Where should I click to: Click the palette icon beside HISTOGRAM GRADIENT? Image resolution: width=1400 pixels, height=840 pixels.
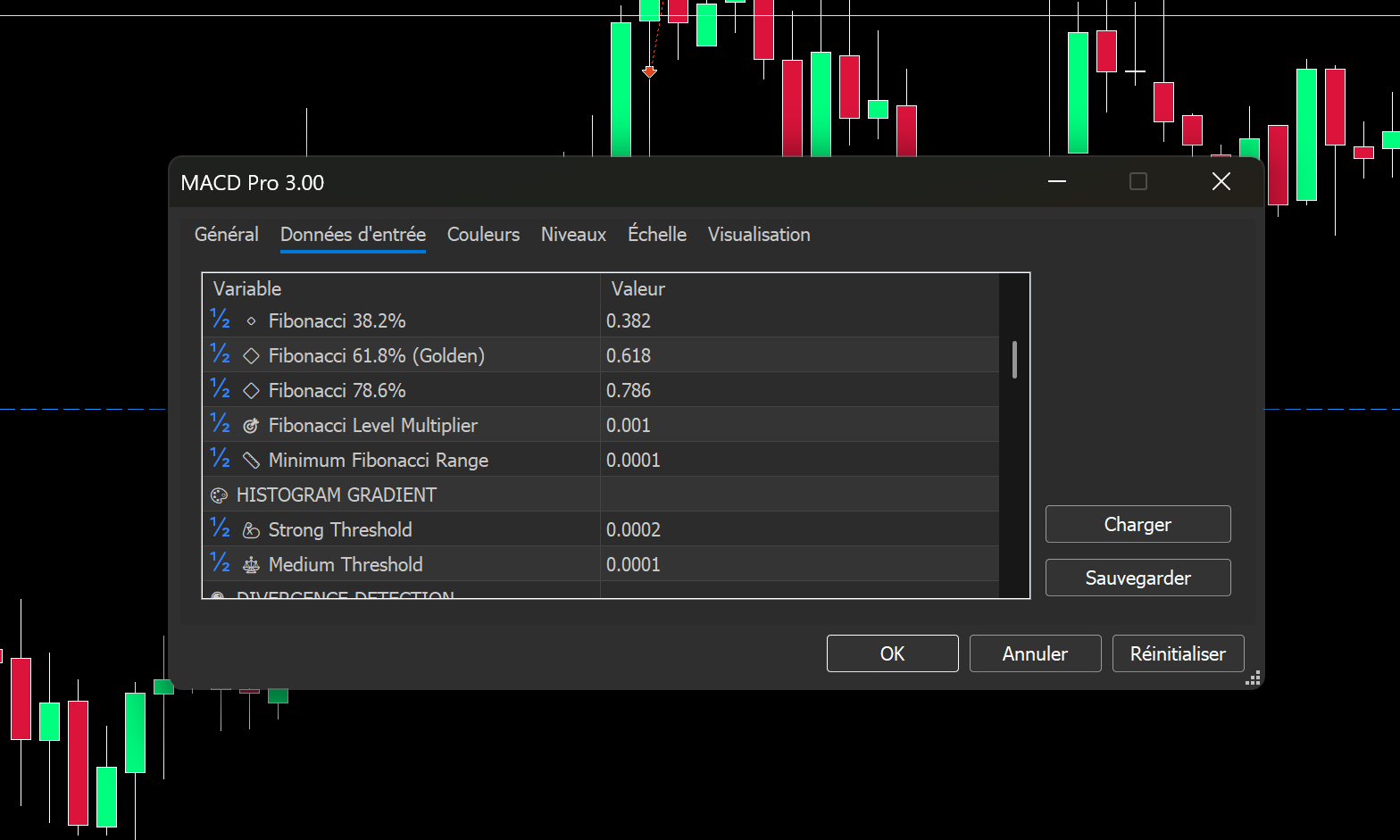219,495
